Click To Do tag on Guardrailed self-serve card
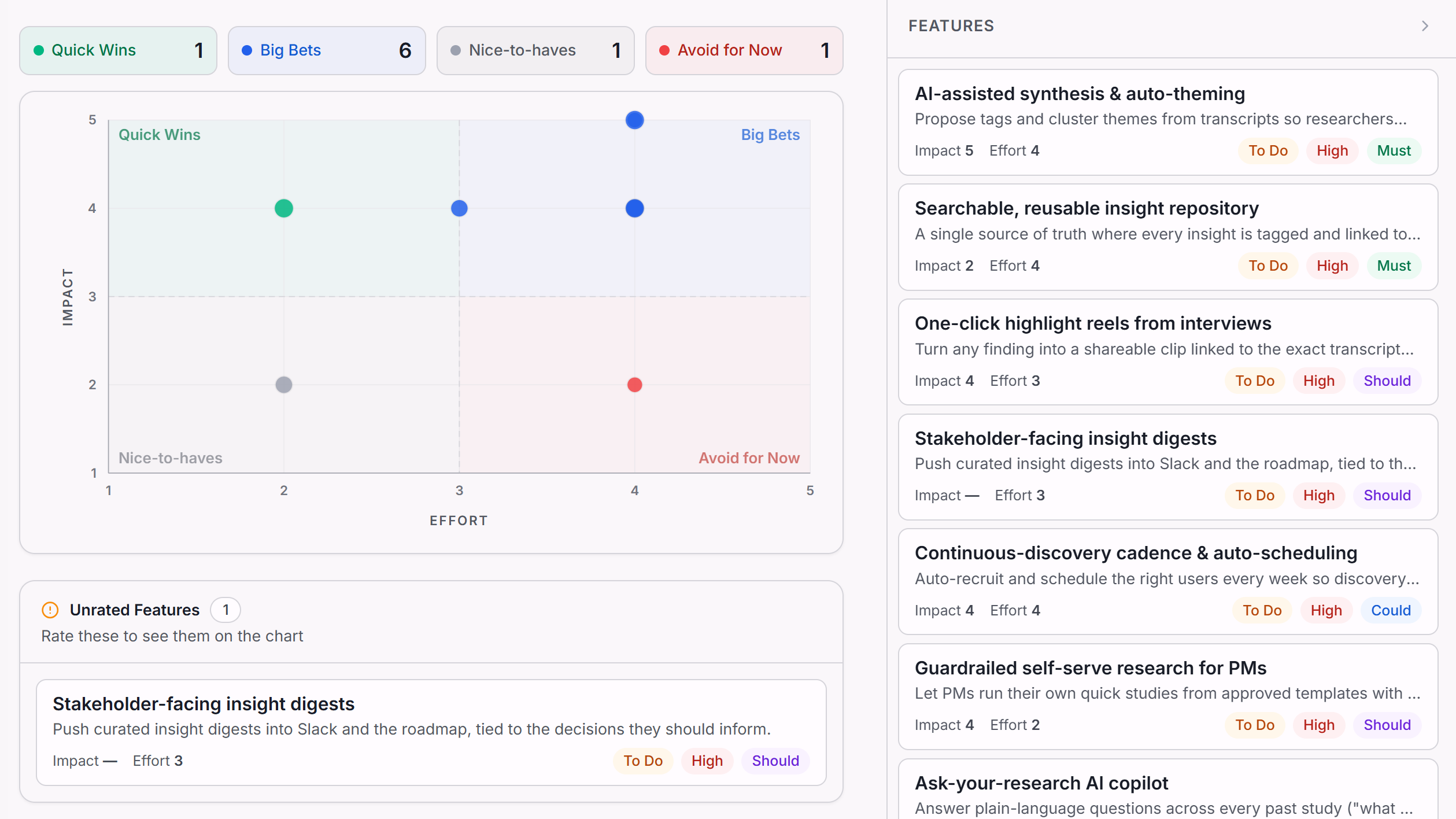 click(x=1255, y=725)
